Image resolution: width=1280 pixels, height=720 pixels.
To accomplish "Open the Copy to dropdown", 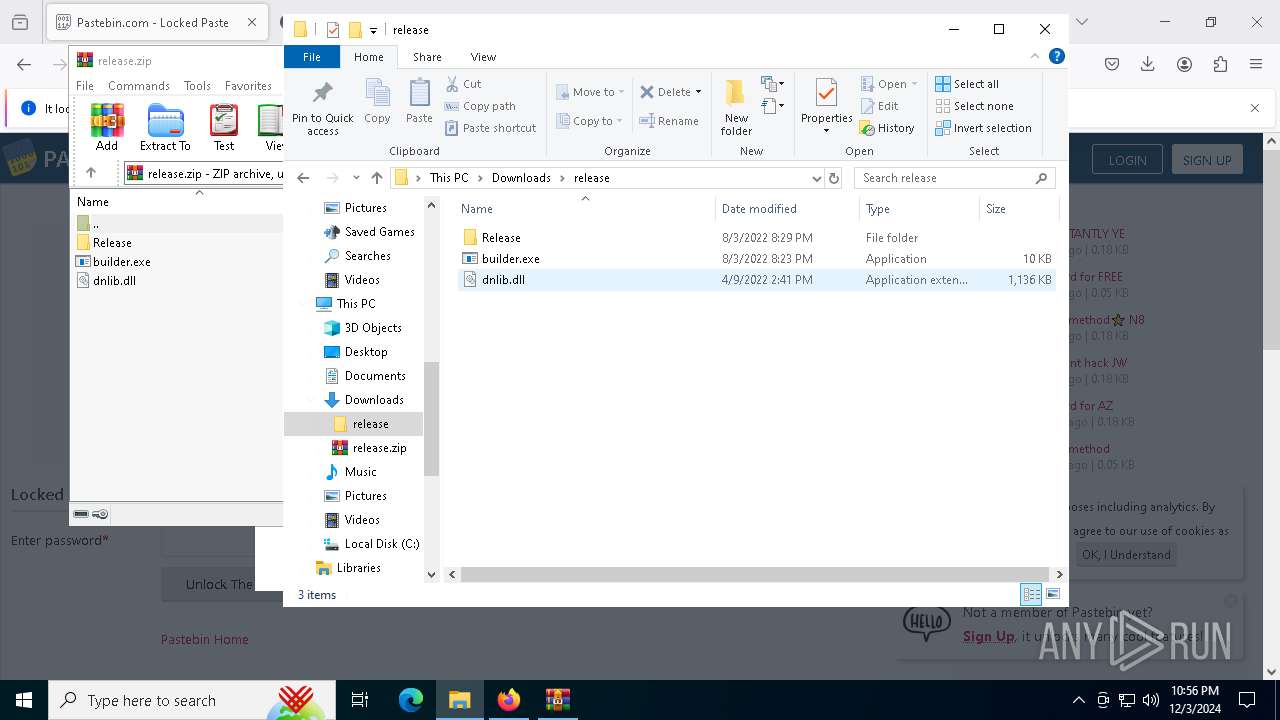I will pyautogui.click(x=589, y=121).
